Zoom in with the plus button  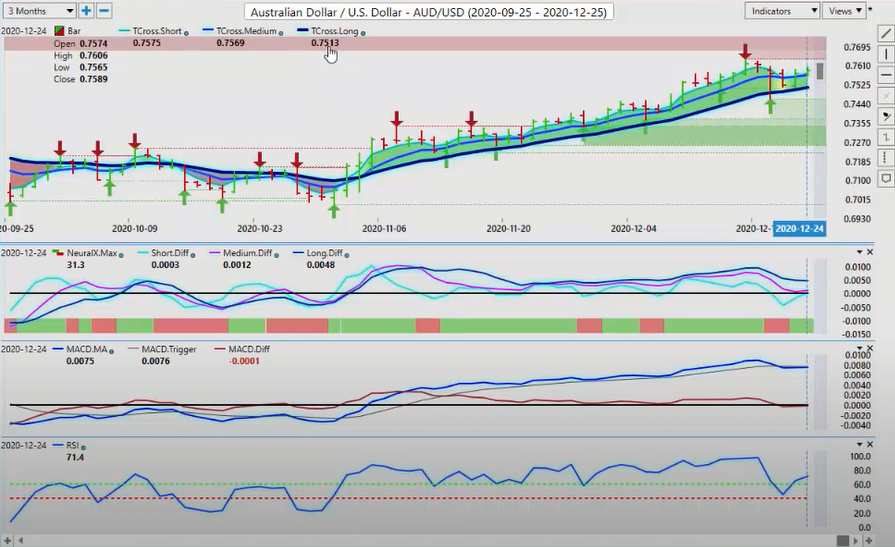86,11
